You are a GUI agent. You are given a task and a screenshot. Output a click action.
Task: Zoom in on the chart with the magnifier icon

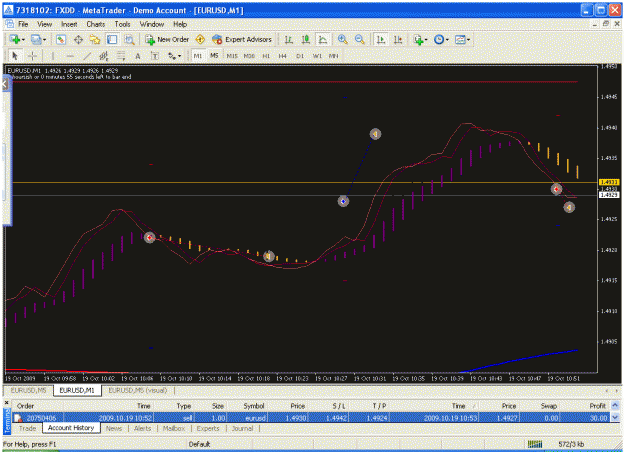pyautogui.click(x=342, y=39)
